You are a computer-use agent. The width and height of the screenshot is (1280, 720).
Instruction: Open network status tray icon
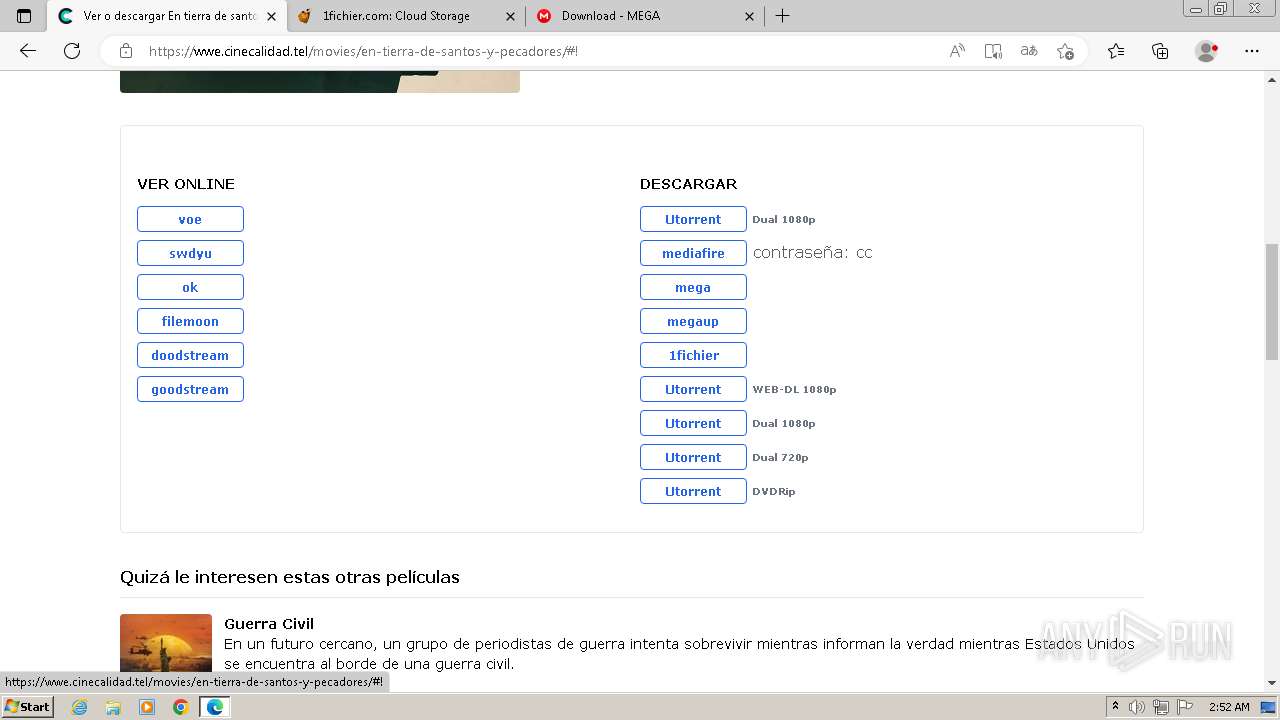(x=1160, y=707)
